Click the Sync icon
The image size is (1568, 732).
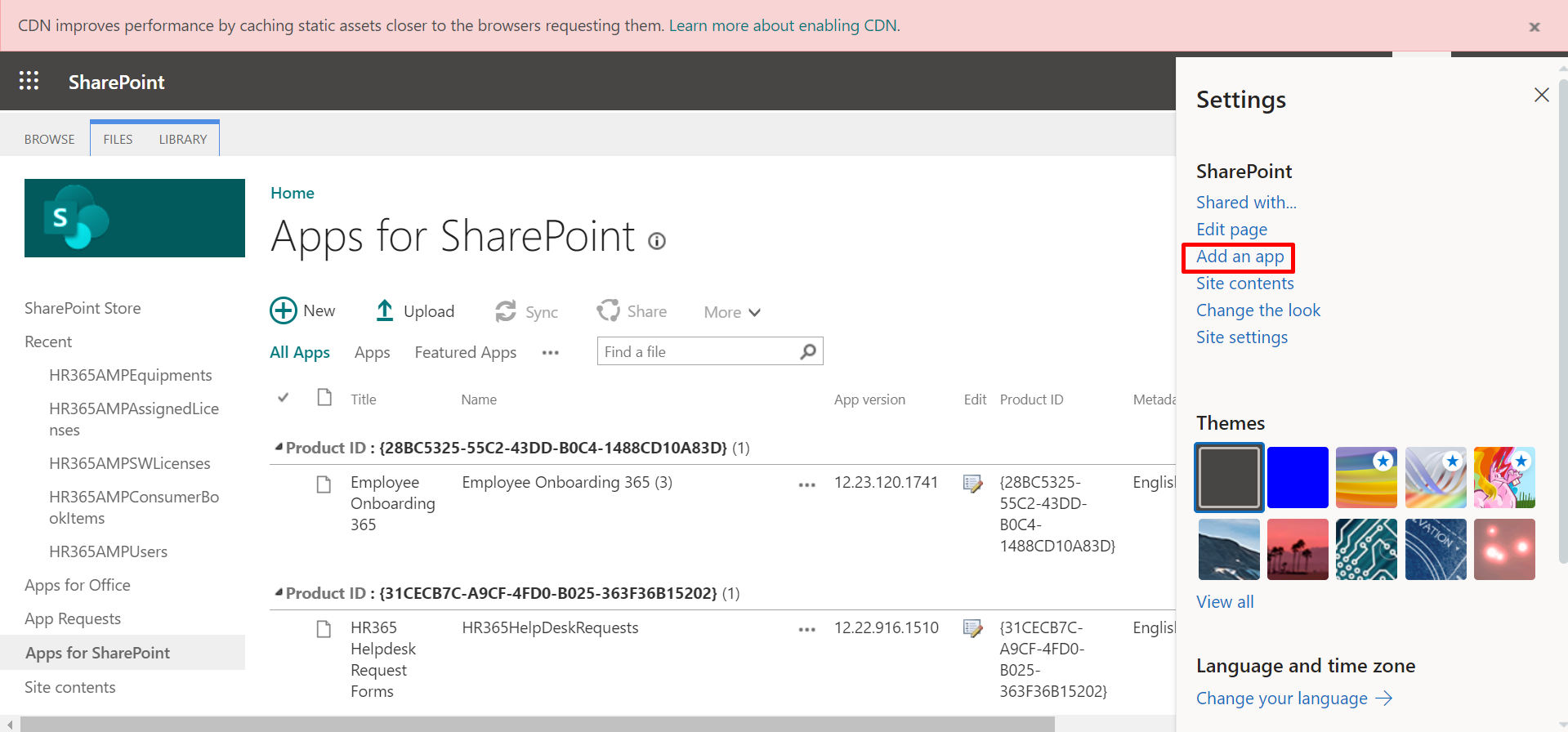tap(506, 311)
